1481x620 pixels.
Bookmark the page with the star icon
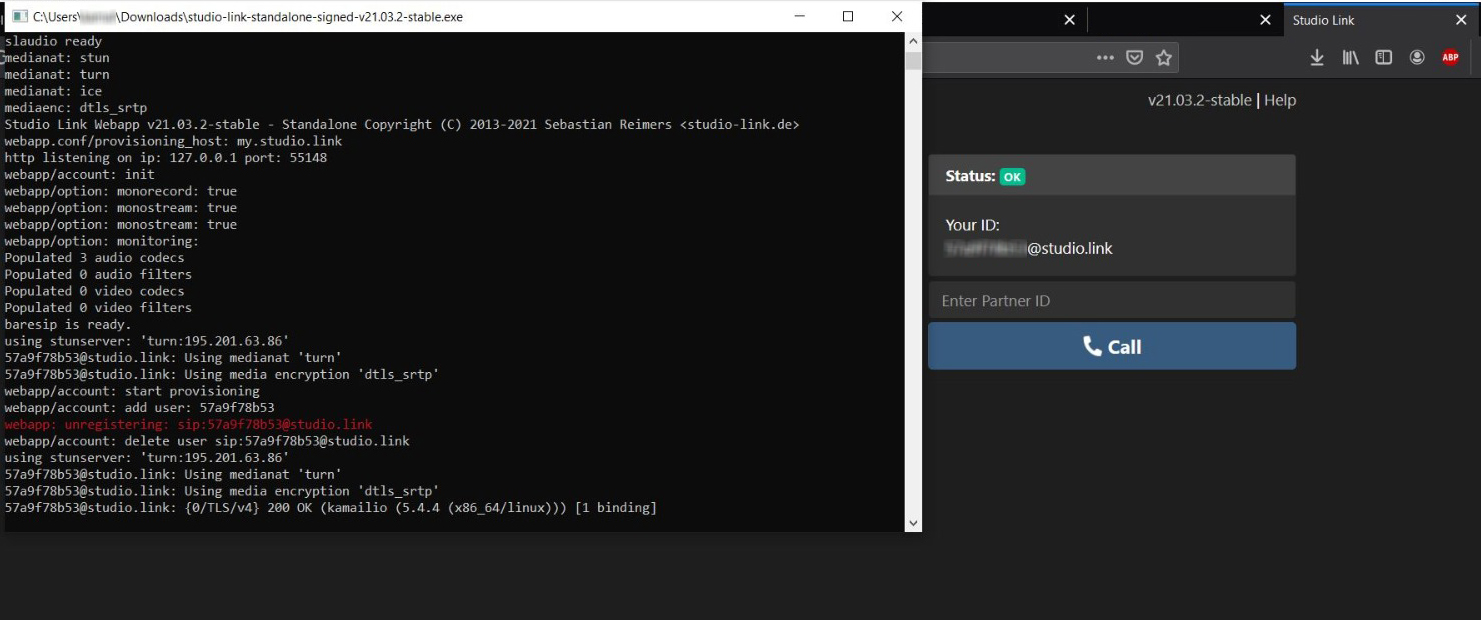pos(1164,58)
